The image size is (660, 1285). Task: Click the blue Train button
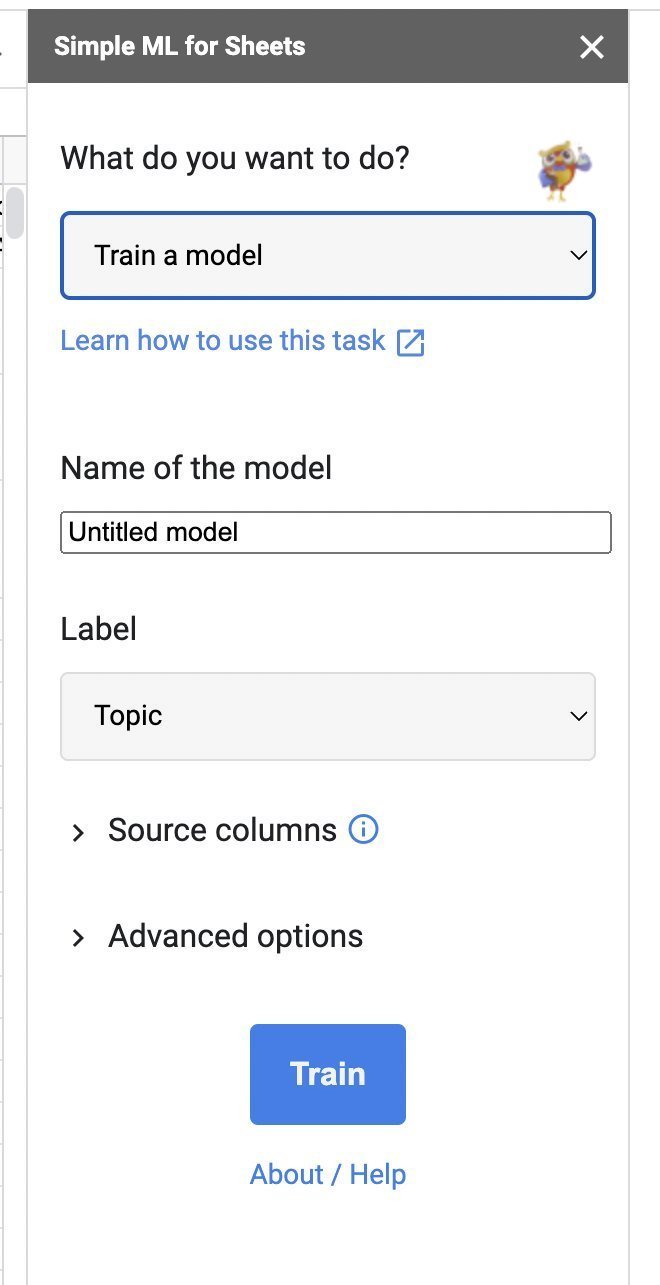pyautogui.click(x=328, y=1074)
